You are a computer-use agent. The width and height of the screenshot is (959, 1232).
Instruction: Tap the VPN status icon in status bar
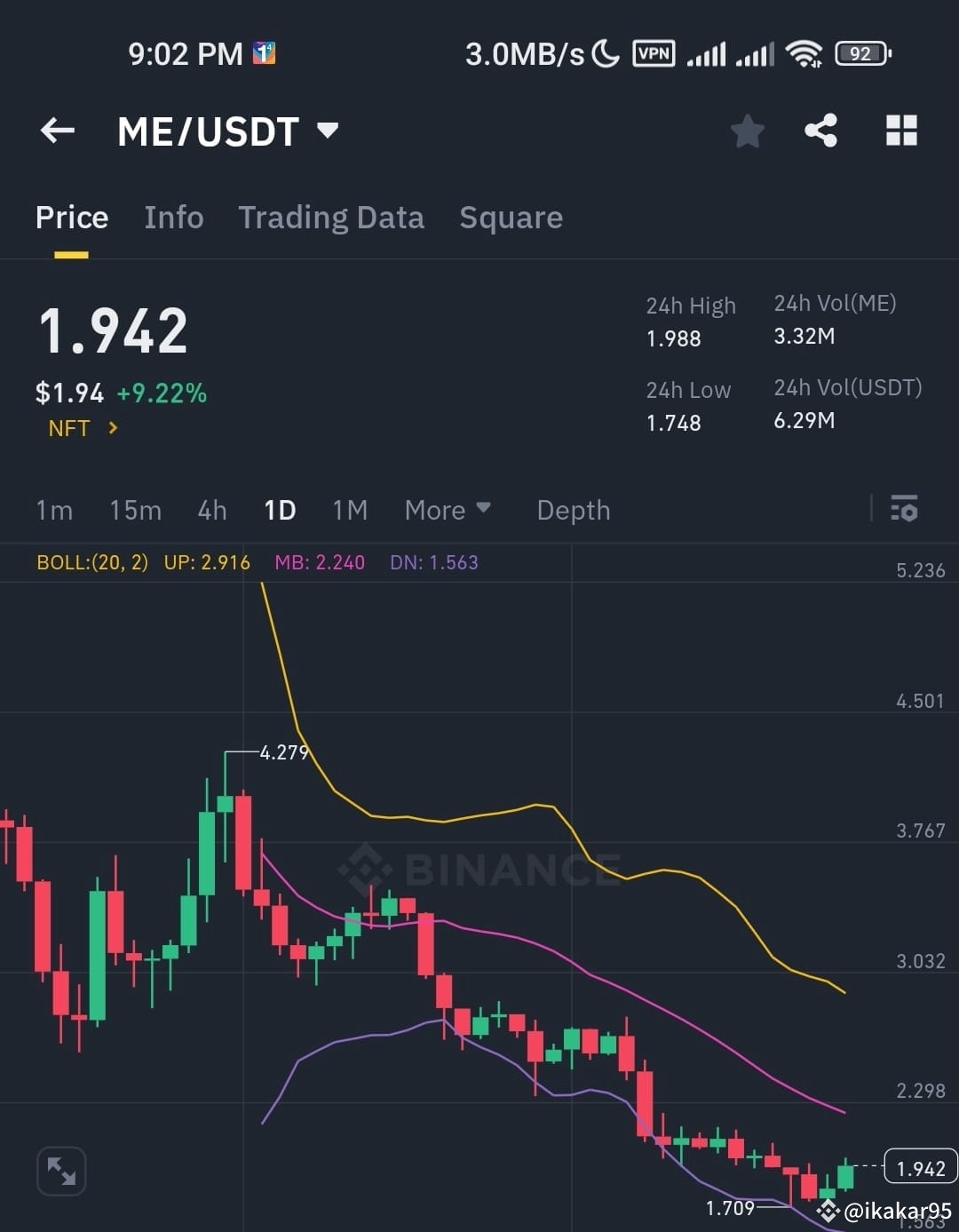click(x=653, y=53)
